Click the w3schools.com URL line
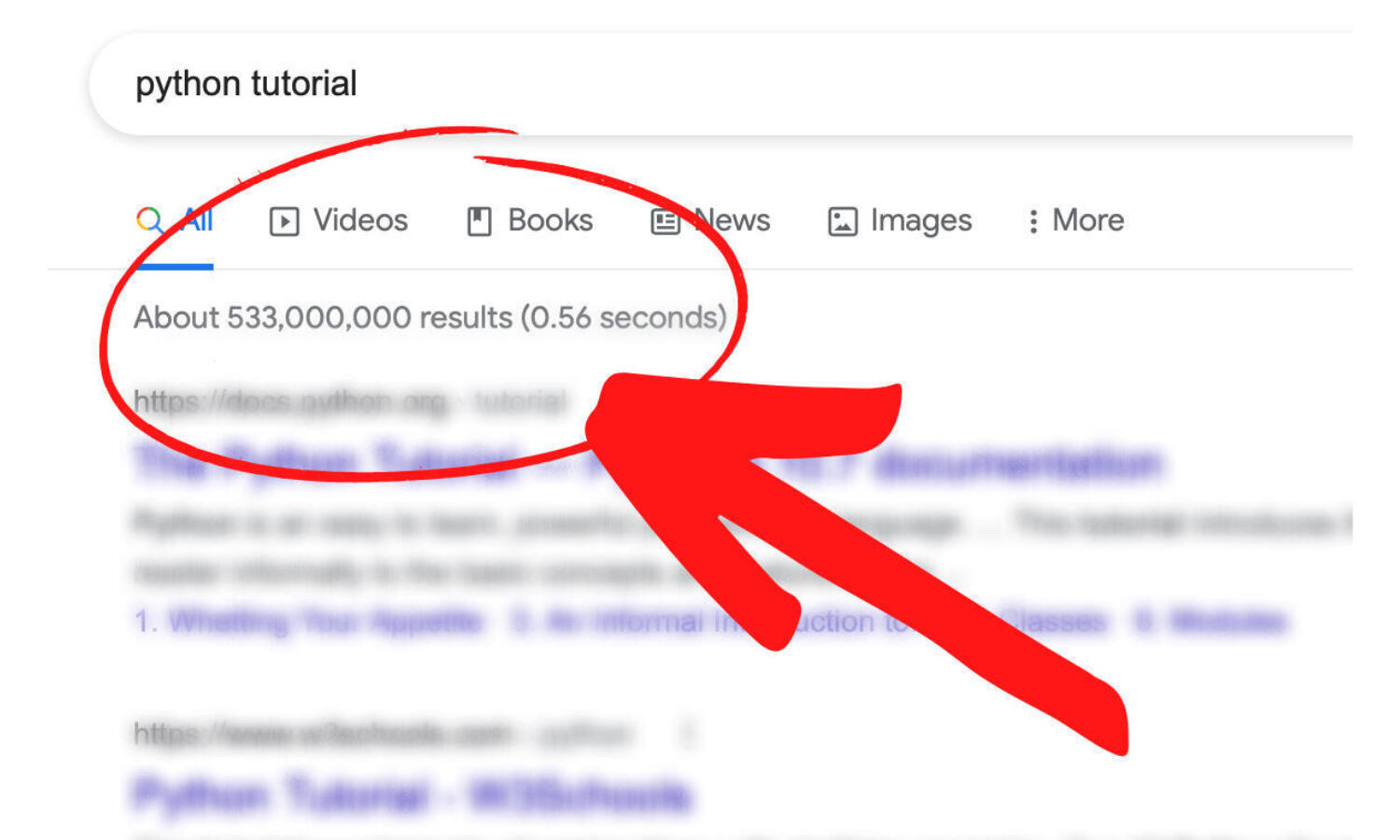 [383, 735]
